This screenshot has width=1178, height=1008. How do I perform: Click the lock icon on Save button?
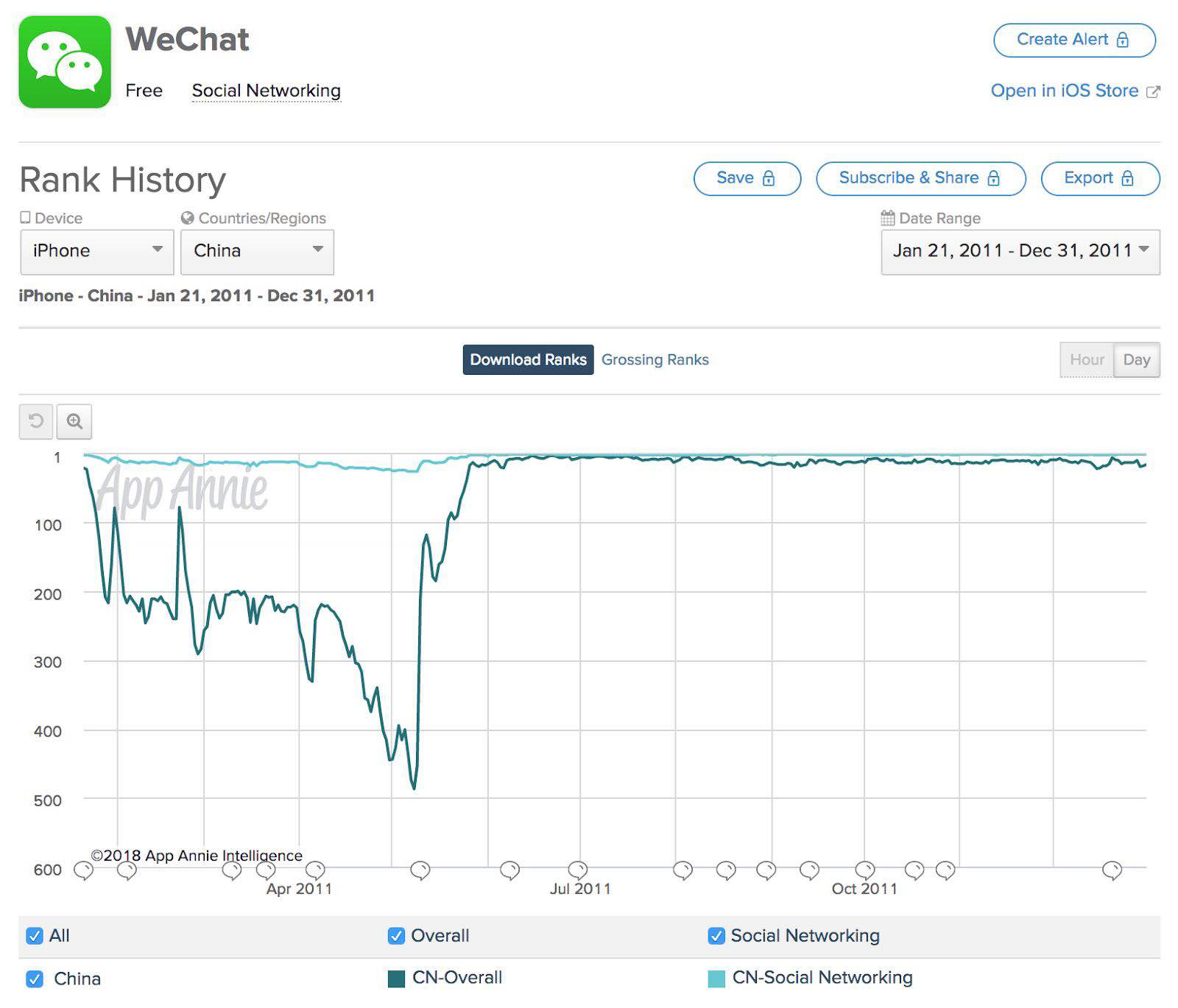click(769, 178)
